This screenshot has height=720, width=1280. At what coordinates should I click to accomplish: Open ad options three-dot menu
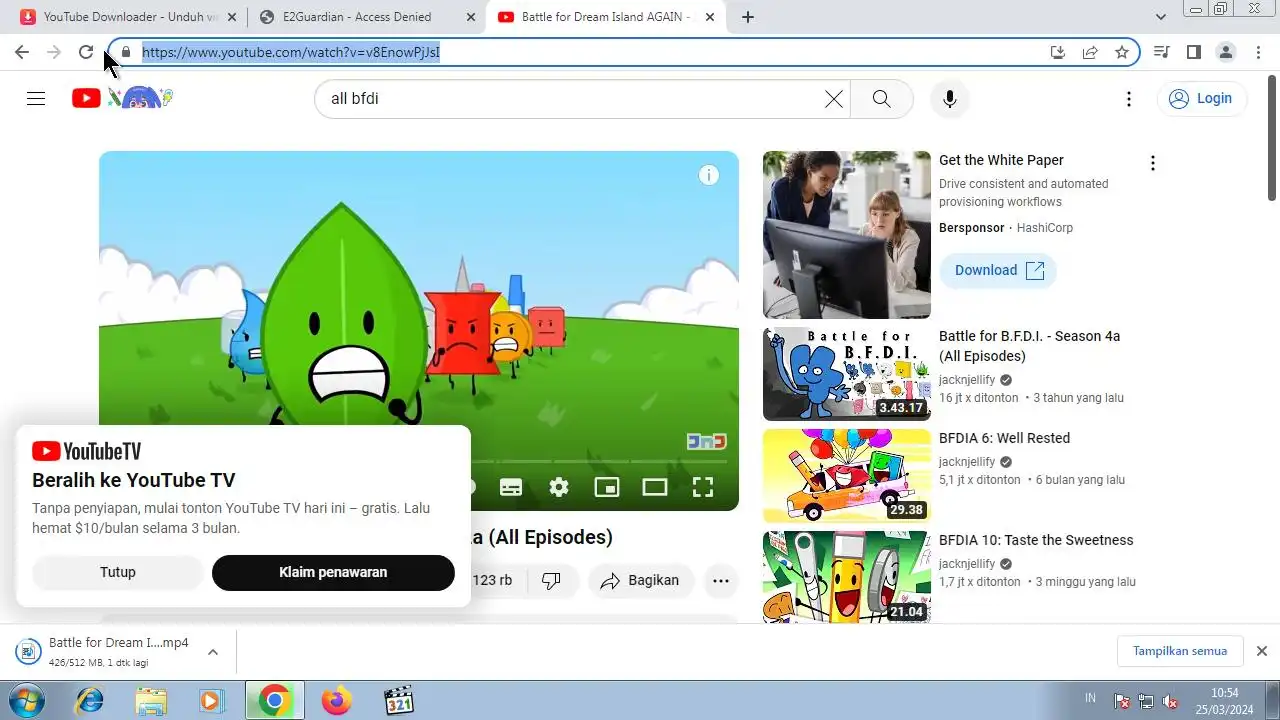coord(1153,163)
